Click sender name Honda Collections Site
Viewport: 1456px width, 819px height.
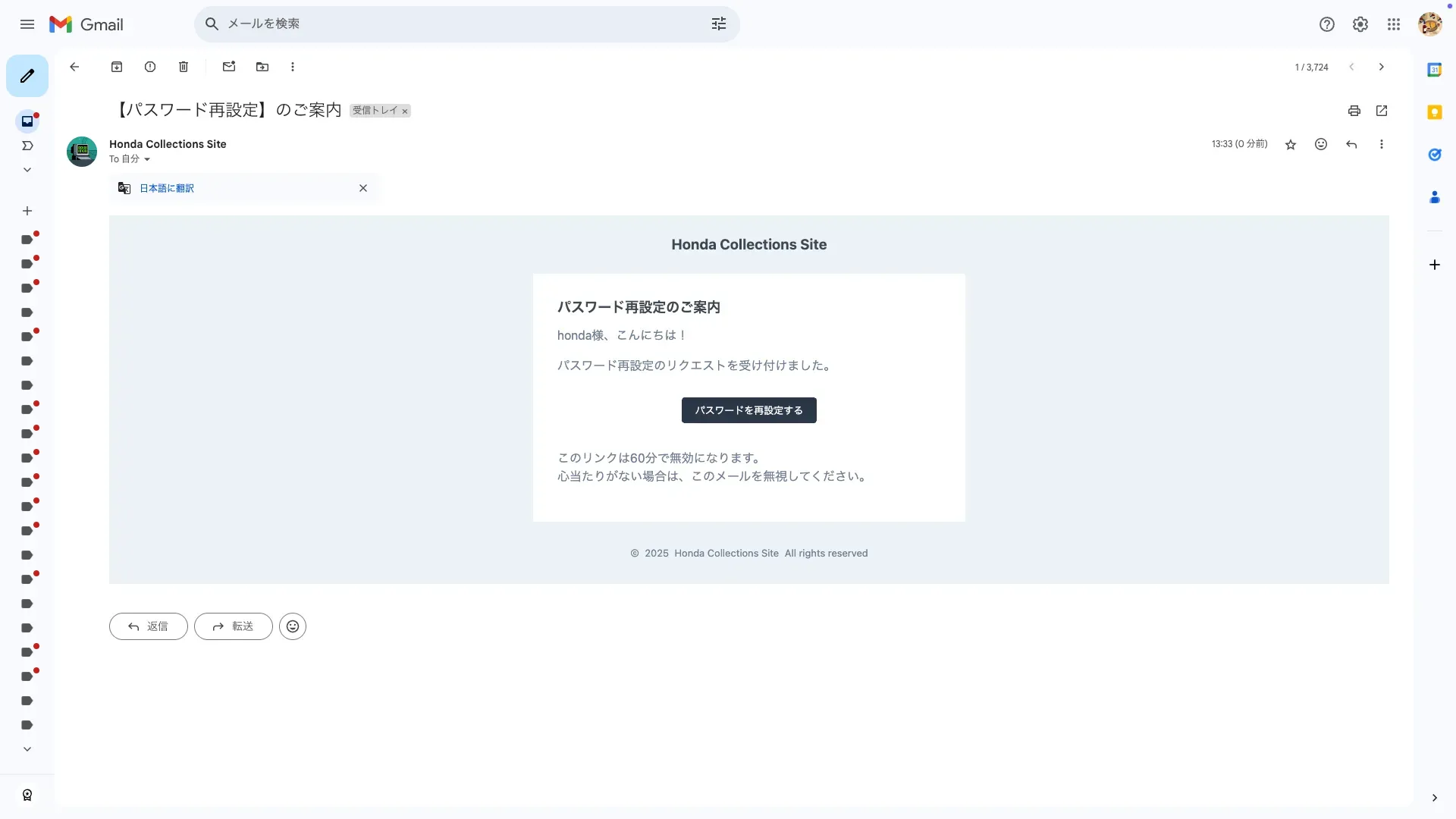pos(168,144)
